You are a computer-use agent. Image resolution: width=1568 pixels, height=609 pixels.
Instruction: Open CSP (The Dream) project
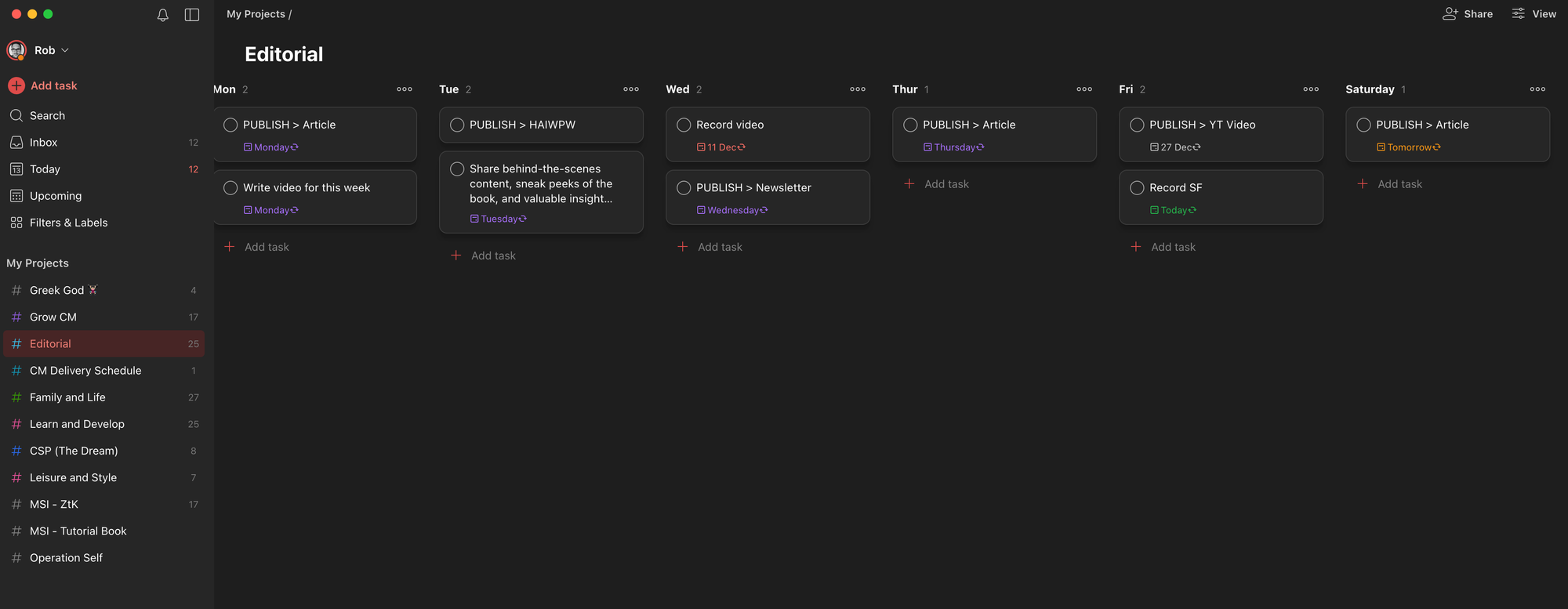[103, 451]
